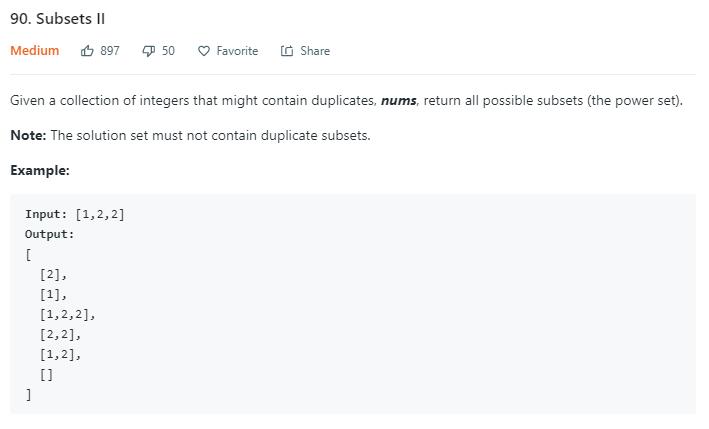Click the 50 dislikes count

click(x=168, y=51)
